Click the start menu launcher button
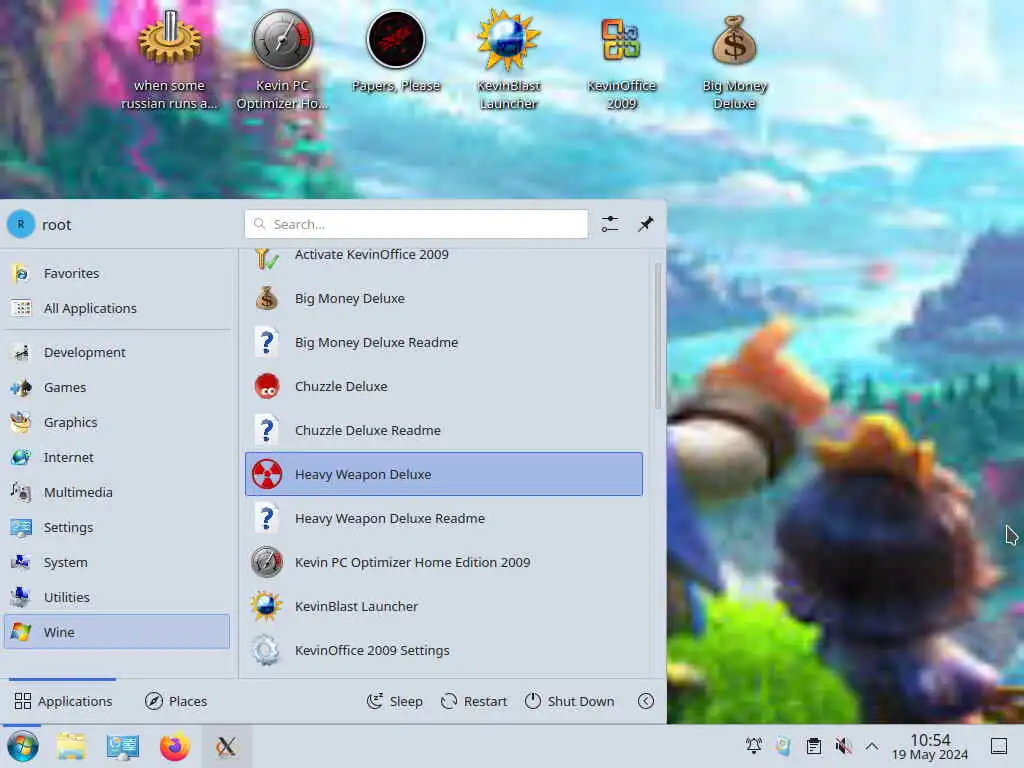1024x768 pixels. tap(22, 746)
